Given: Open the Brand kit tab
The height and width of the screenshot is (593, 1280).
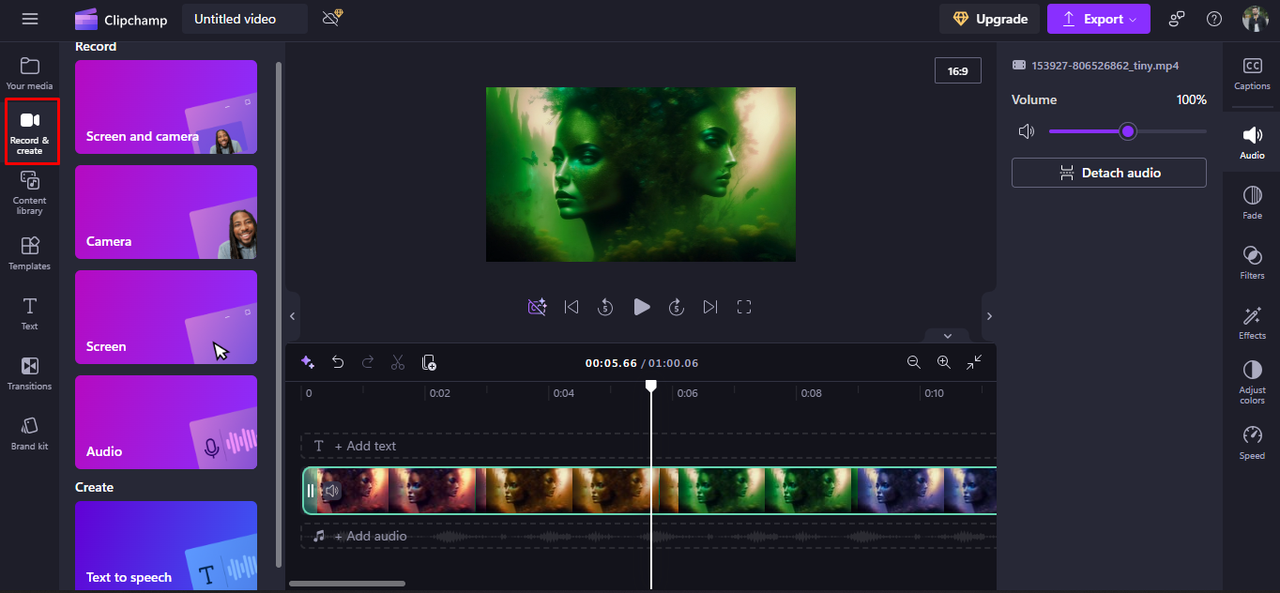Looking at the screenshot, I should point(30,433).
